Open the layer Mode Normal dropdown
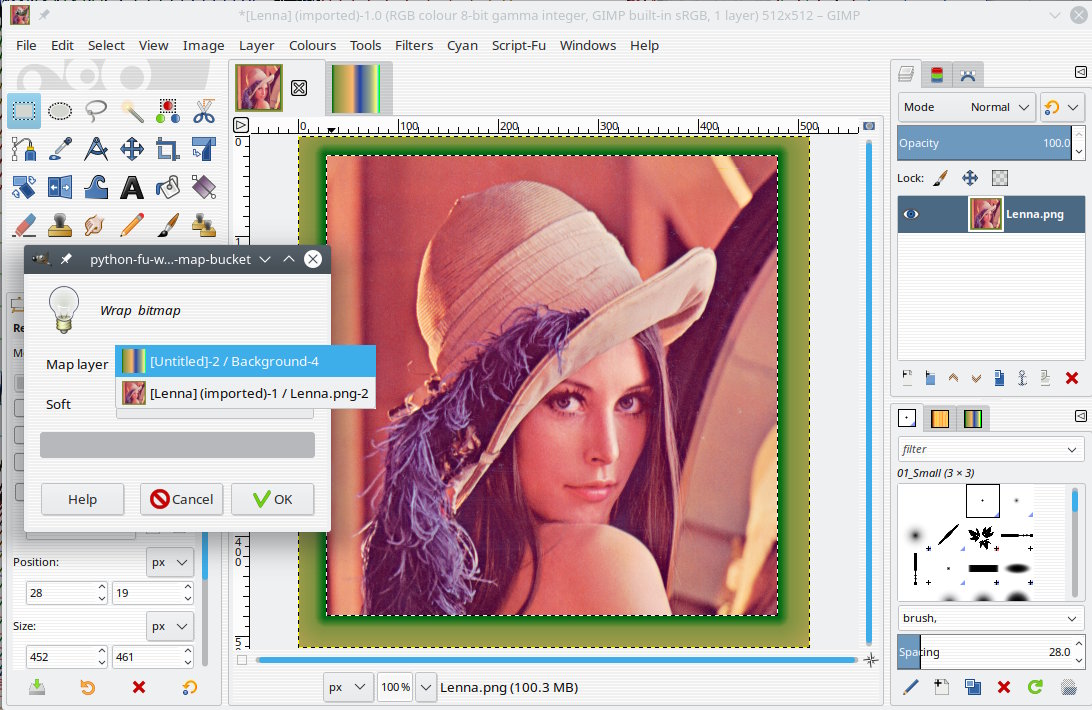 pyautogui.click(x=967, y=107)
